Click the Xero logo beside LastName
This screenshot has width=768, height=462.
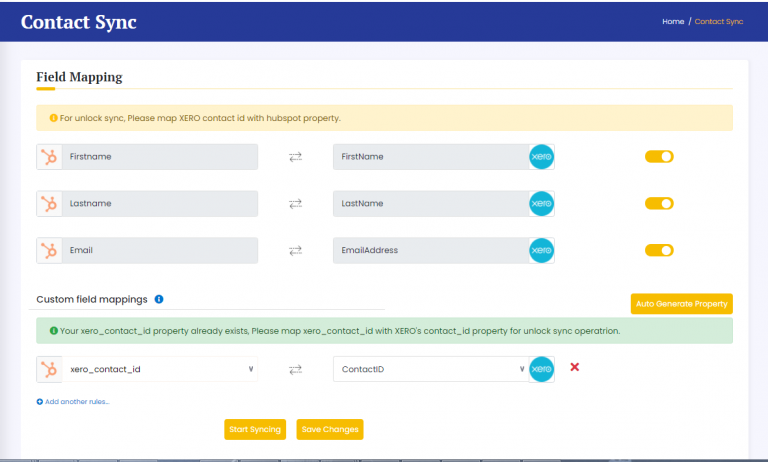[x=541, y=204]
